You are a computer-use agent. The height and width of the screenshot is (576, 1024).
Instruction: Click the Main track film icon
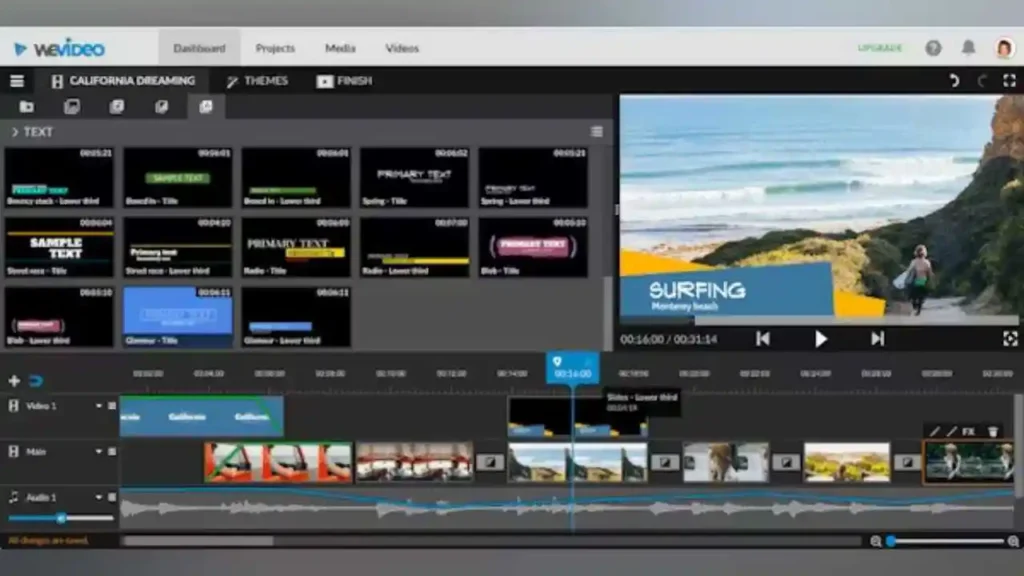pyautogui.click(x=13, y=451)
